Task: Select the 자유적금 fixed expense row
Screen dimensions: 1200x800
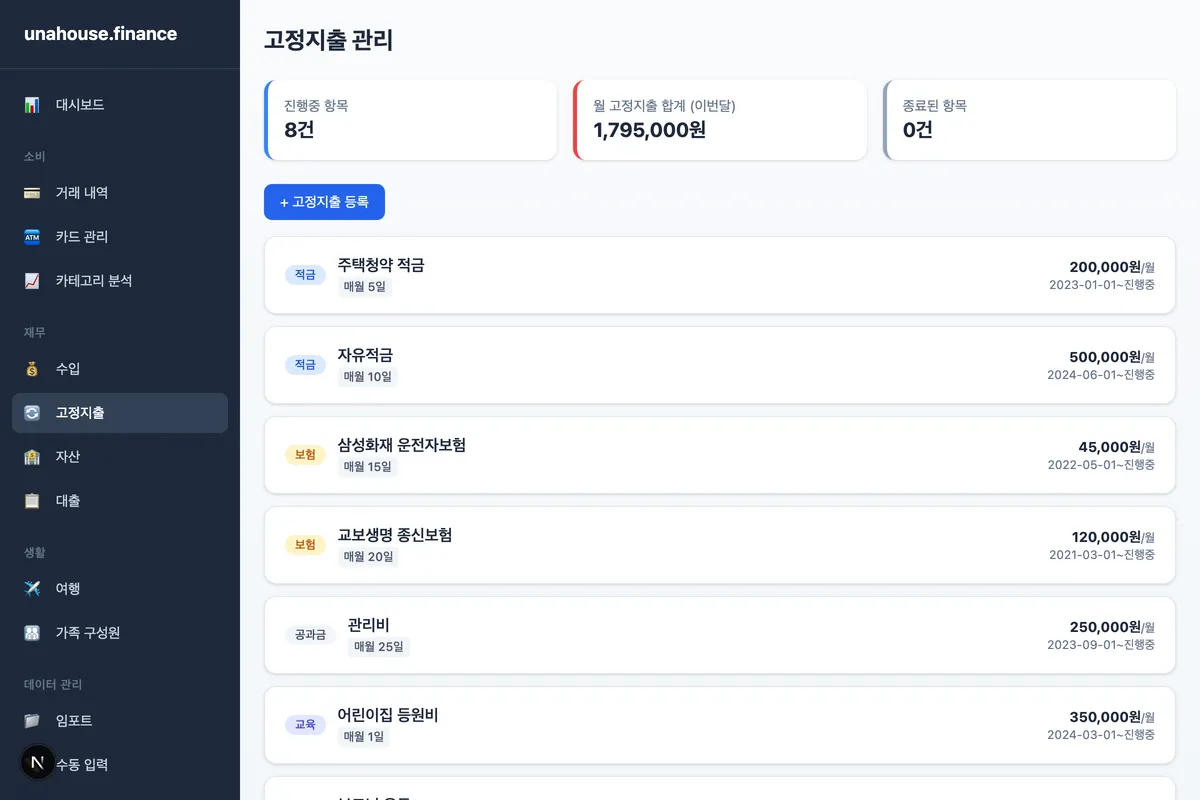Action: pyautogui.click(x=719, y=365)
